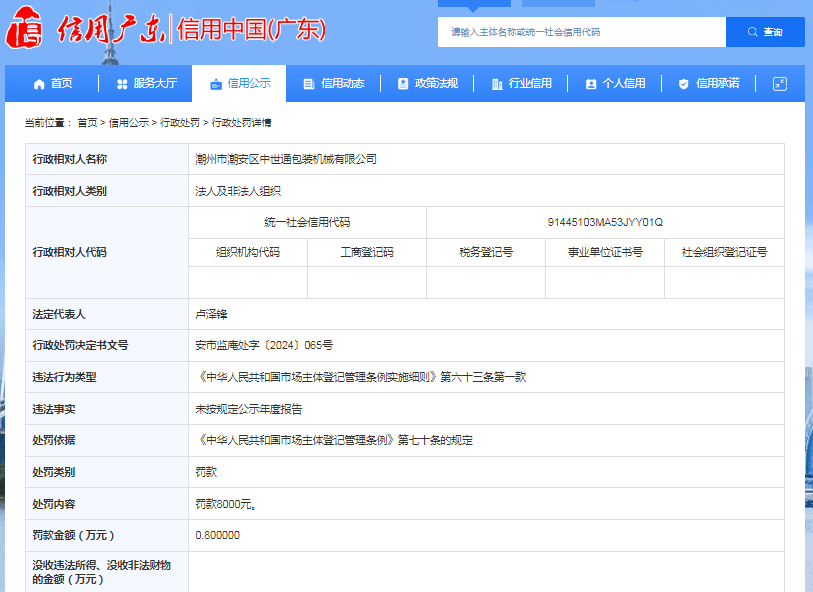
Task: Open the 政策法规 menu item
Action: tap(428, 83)
